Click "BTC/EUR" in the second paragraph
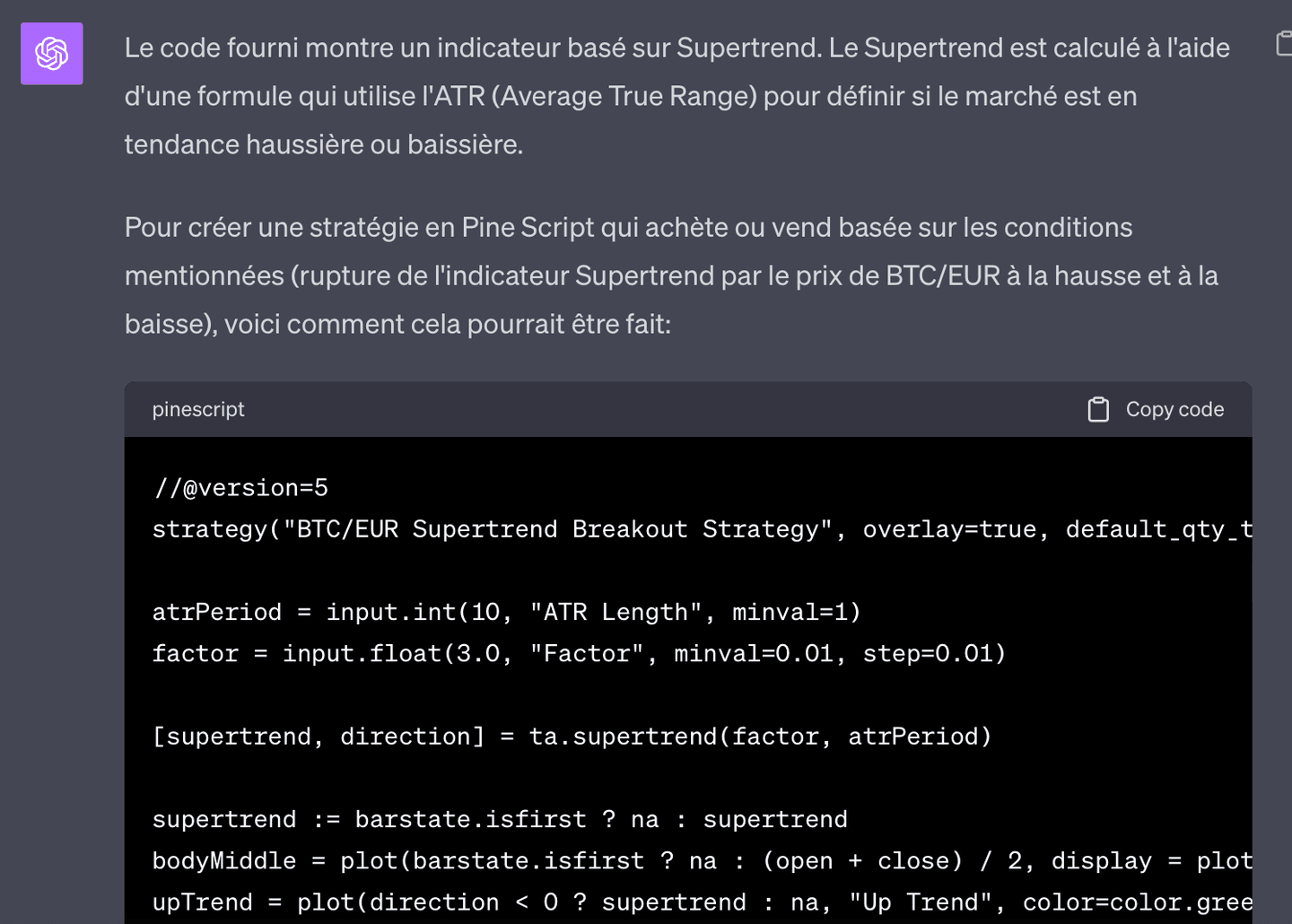The image size is (1292, 924). (942, 276)
